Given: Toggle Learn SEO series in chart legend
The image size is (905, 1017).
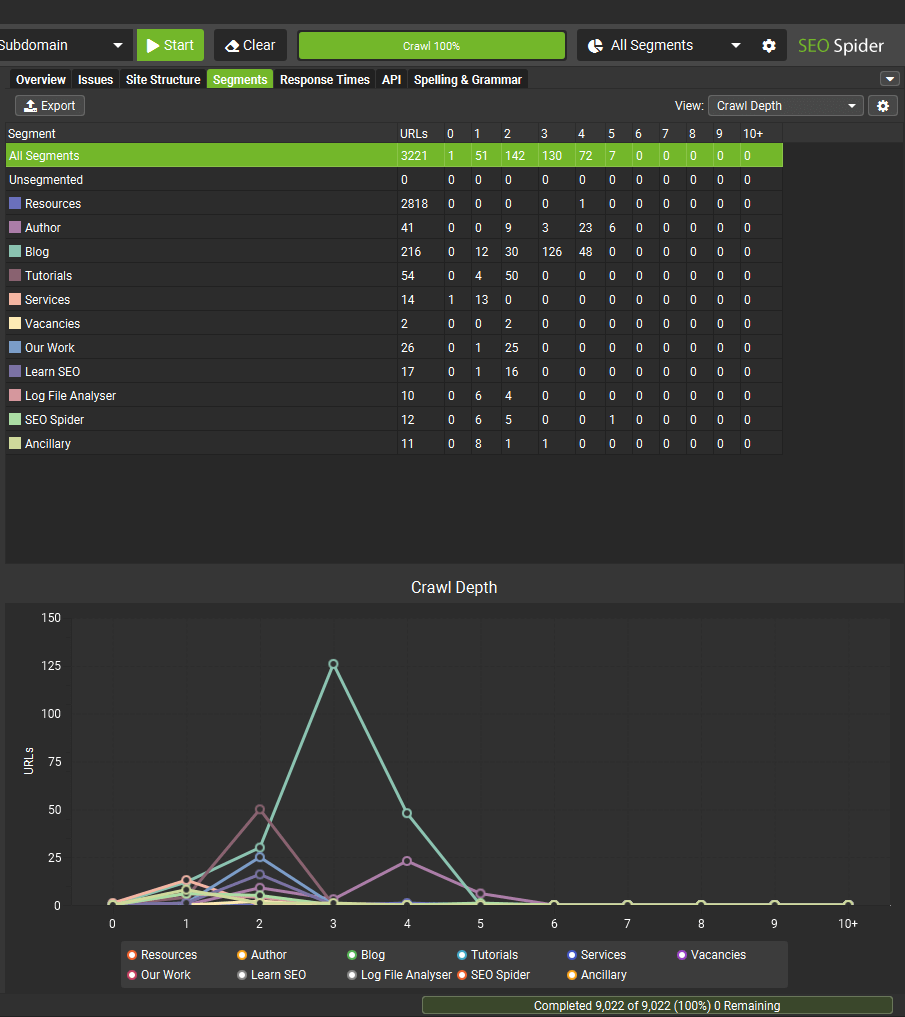Looking at the screenshot, I should tap(272, 975).
